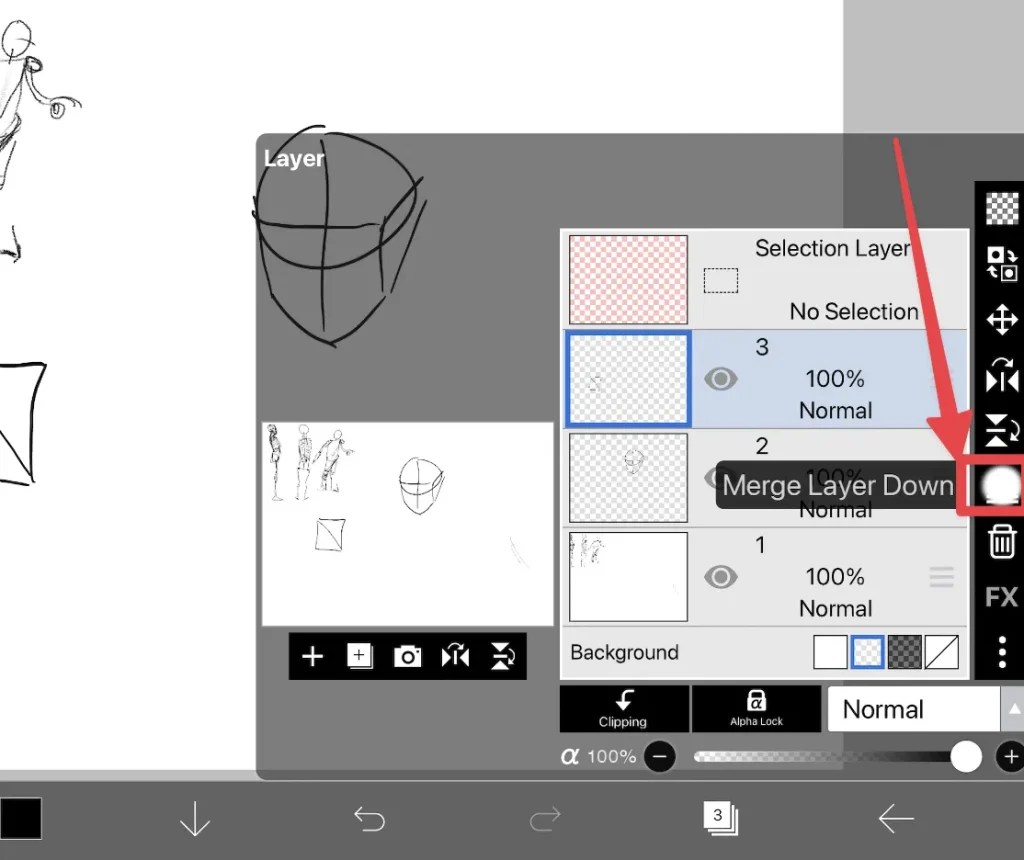The height and width of the screenshot is (860, 1024).
Task: Select the checkered background option
Action: (x=904, y=651)
